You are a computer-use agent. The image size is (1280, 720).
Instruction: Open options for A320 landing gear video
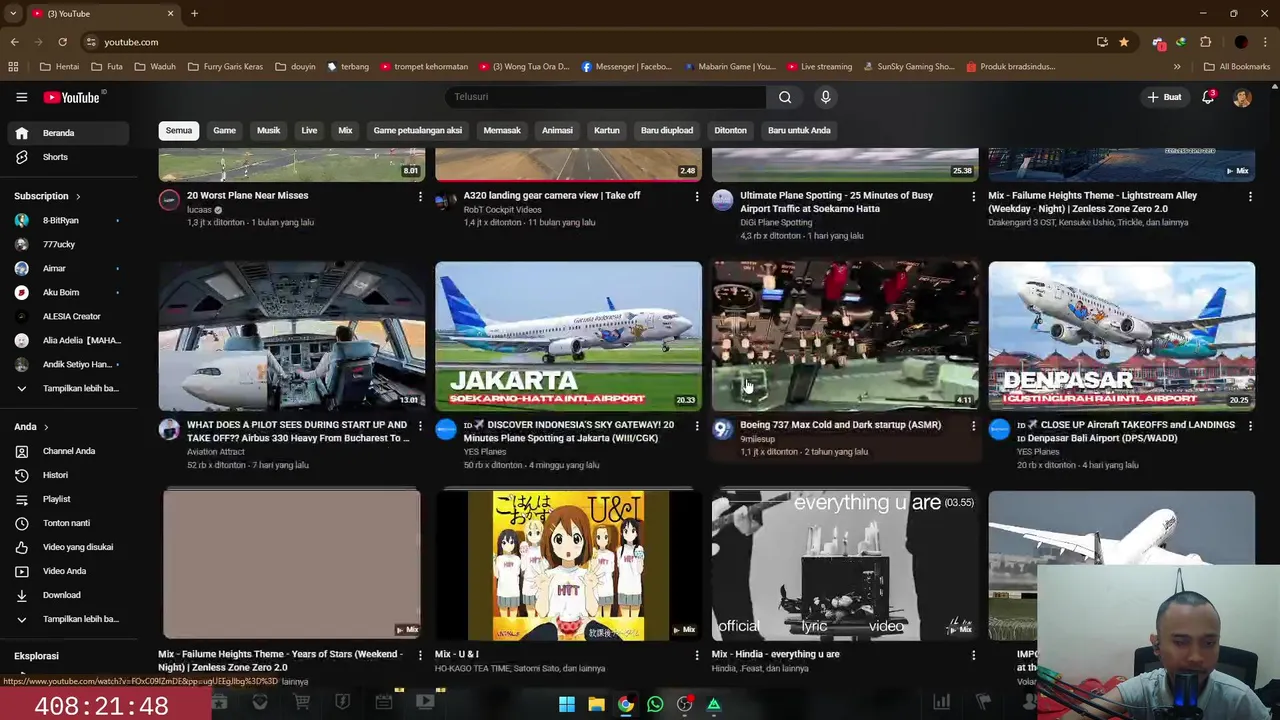pos(697,197)
